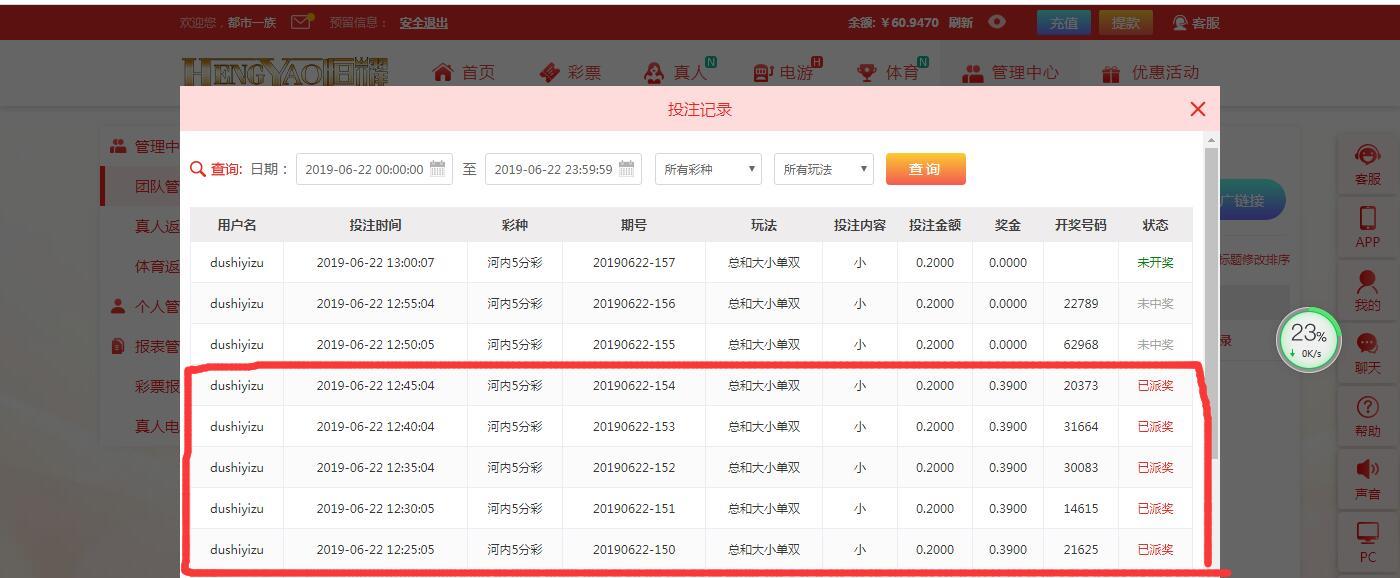Expand the 所有彩种 lottery type dropdown

pyautogui.click(x=708, y=169)
